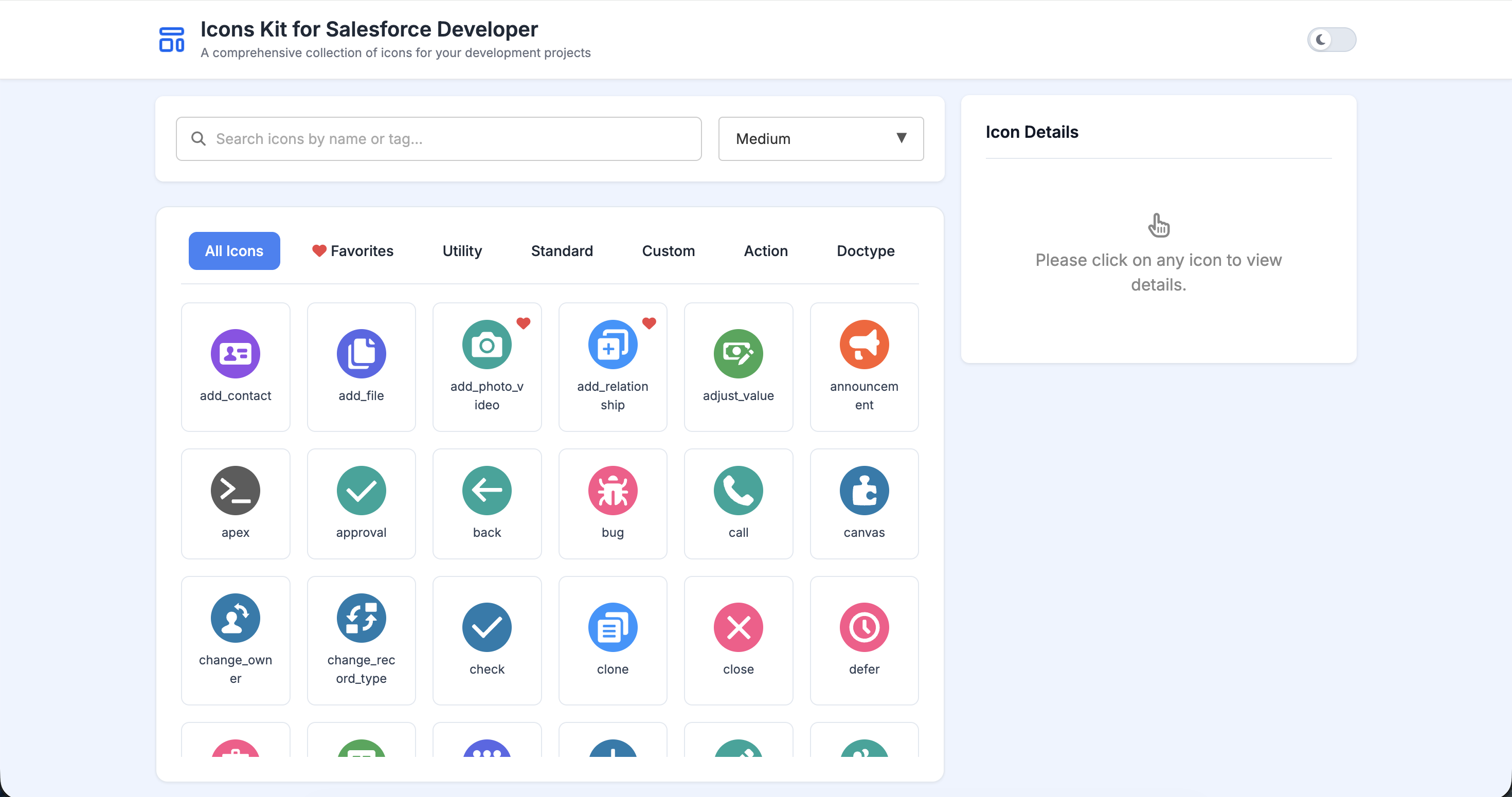Image resolution: width=1512 pixels, height=797 pixels.
Task: Switch to the All Icons tab
Action: [234, 250]
